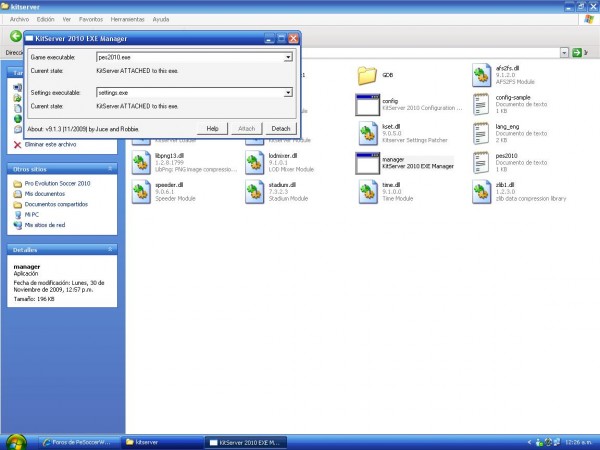The image size is (600, 450).
Task: Open the Ver menu in Explorer
Action: [x=67, y=19]
